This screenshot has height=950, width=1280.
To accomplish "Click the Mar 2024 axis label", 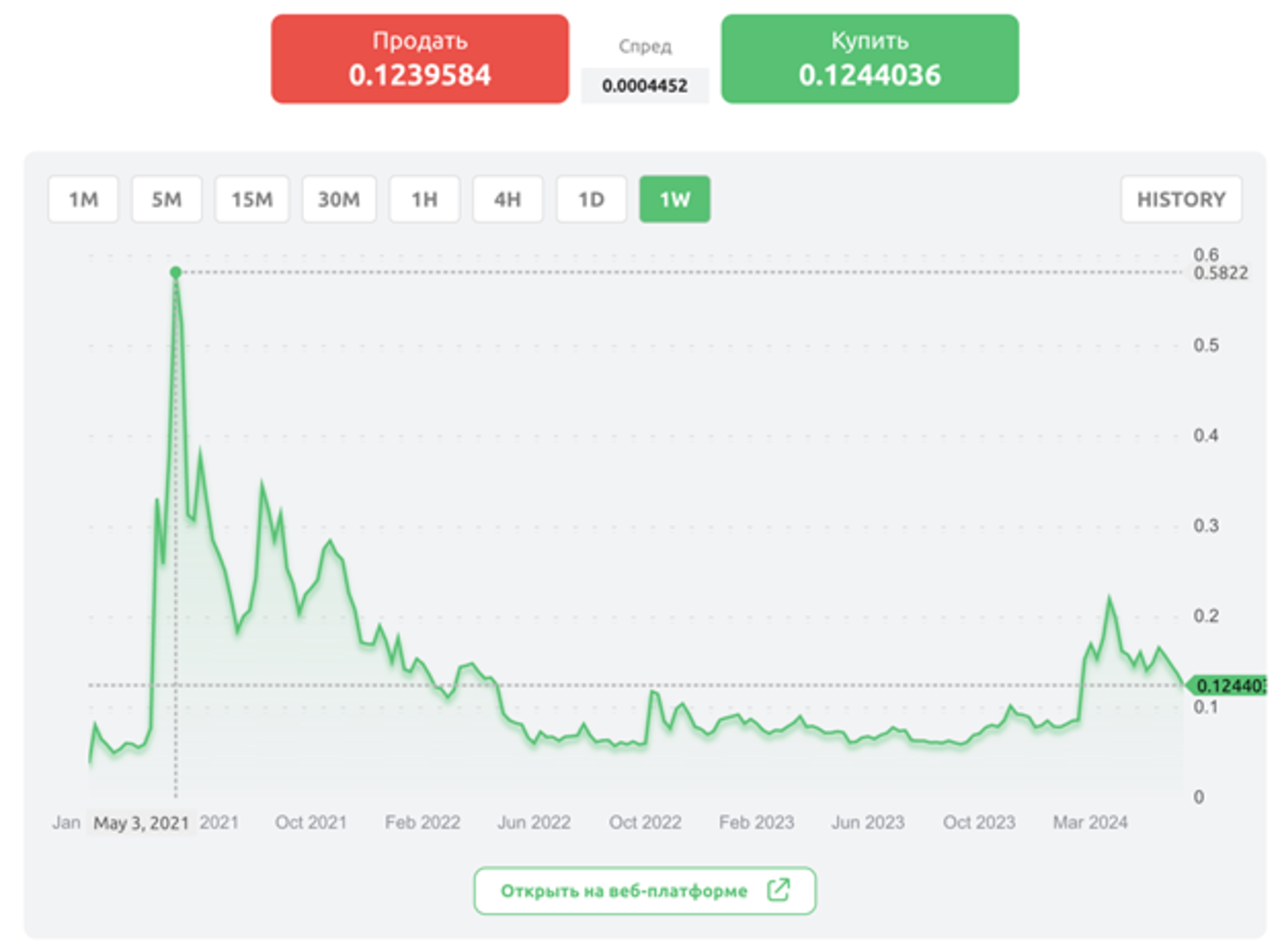I will [x=1089, y=823].
